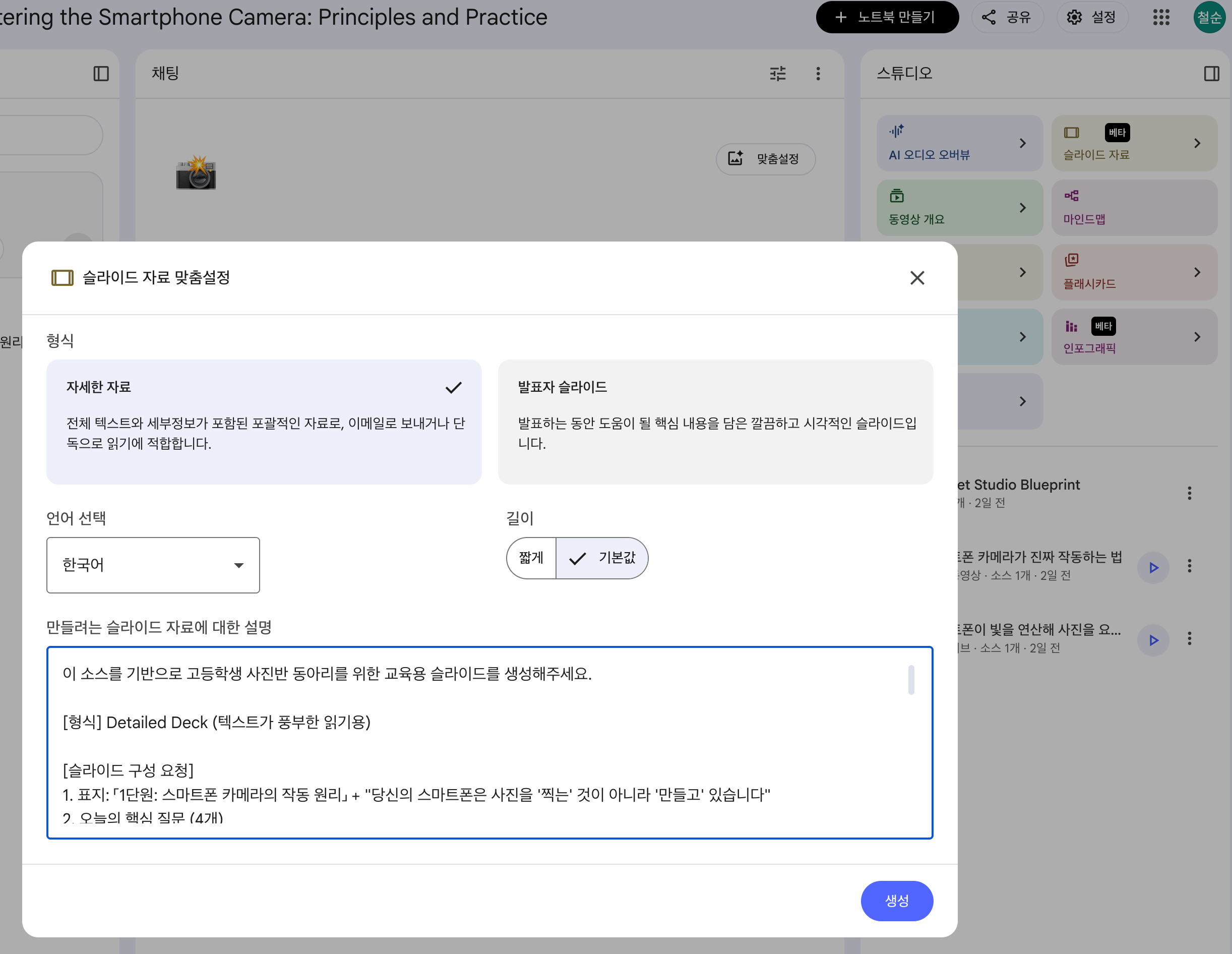1232x954 pixels.
Task: Select the 발표자 슬라이드 format card
Action: pyautogui.click(x=715, y=422)
